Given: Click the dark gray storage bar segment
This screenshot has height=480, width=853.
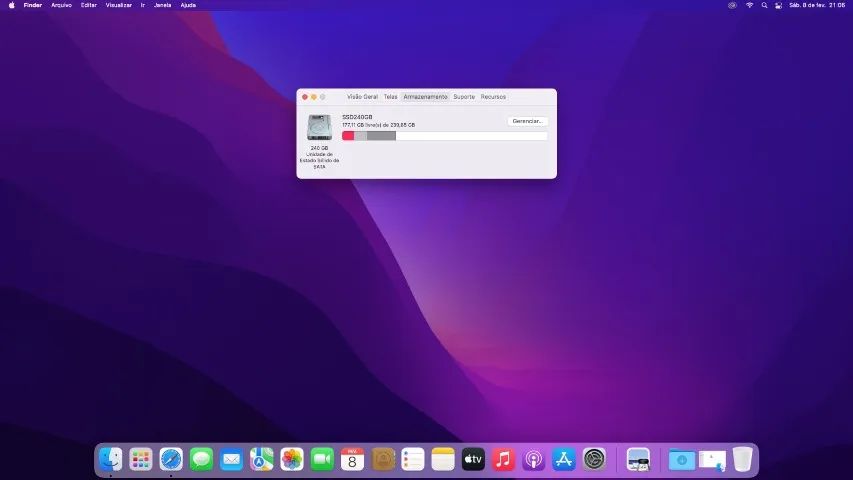Looking at the screenshot, I should click(x=381, y=136).
